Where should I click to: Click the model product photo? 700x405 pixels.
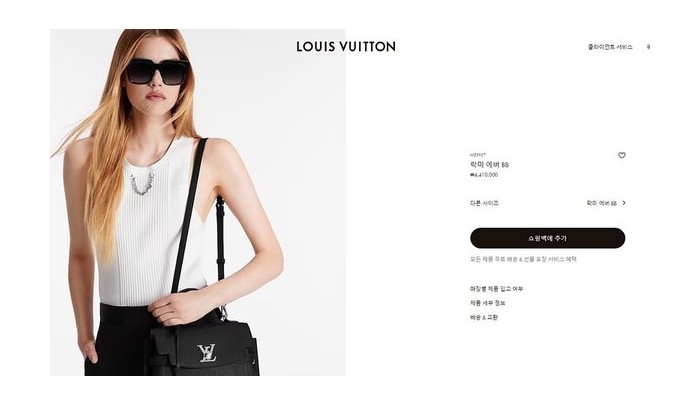[x=198, y=202]
